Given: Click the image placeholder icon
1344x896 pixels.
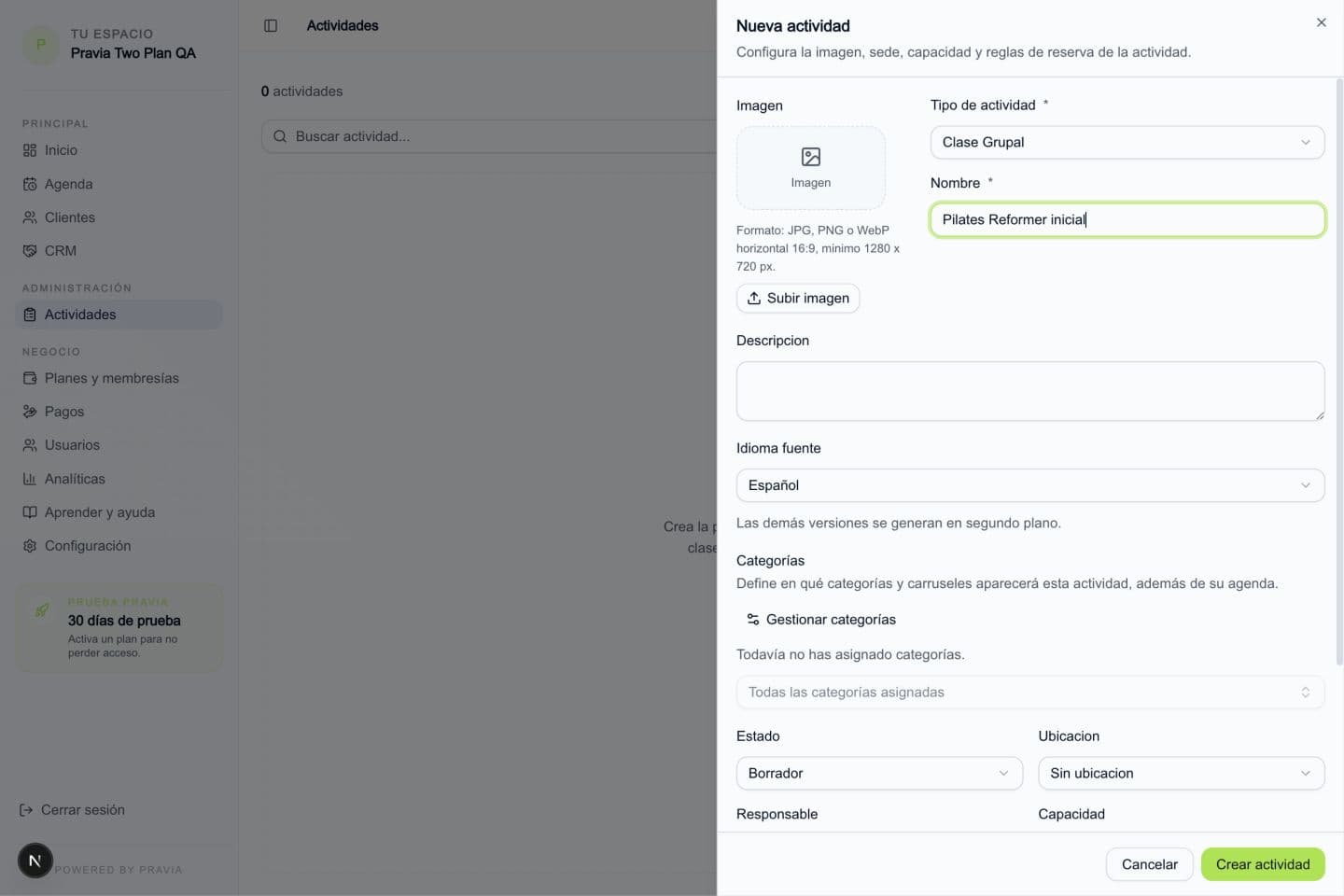Looking at the screenshot, I should [x=811, y=157].
